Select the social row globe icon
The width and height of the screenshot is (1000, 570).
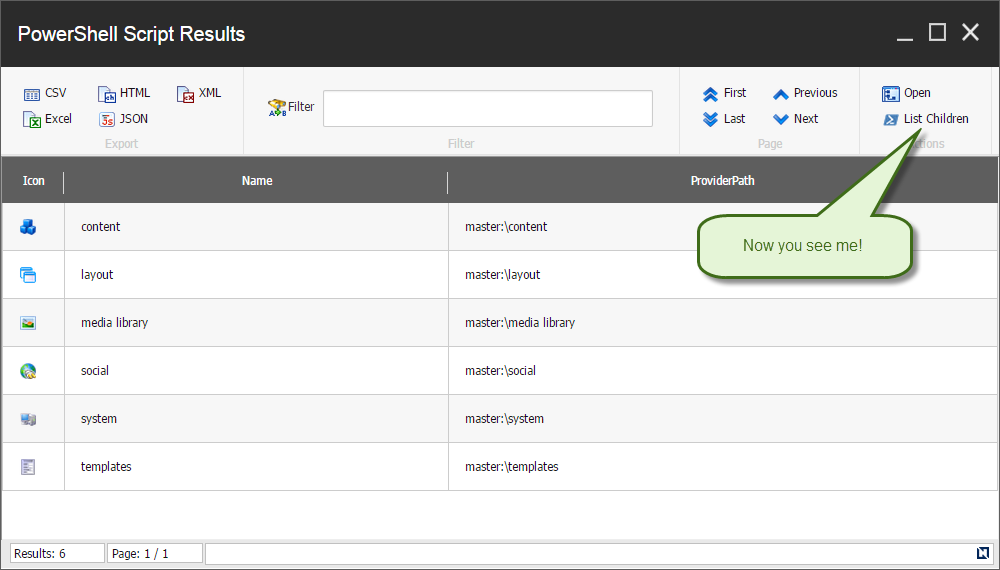coord(28,371)
